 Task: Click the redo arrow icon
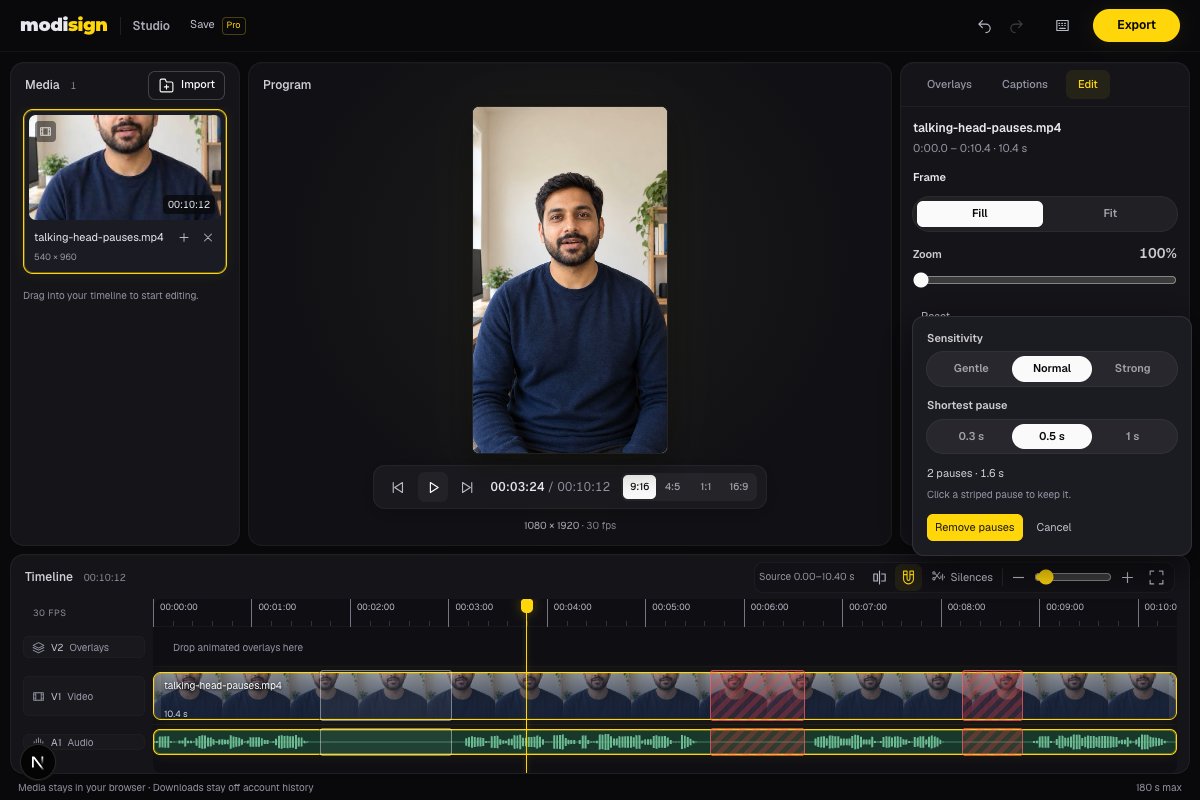point(1016,26)
